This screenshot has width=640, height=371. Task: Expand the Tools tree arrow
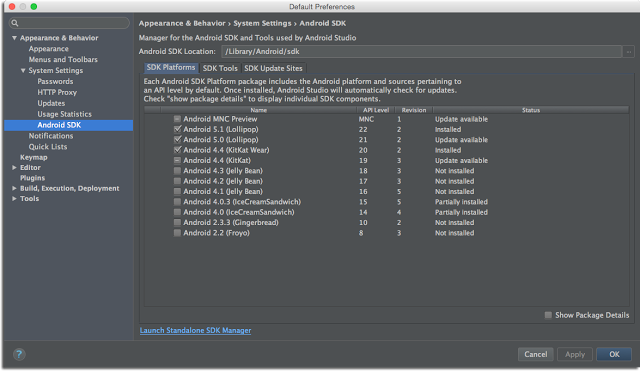14,199
